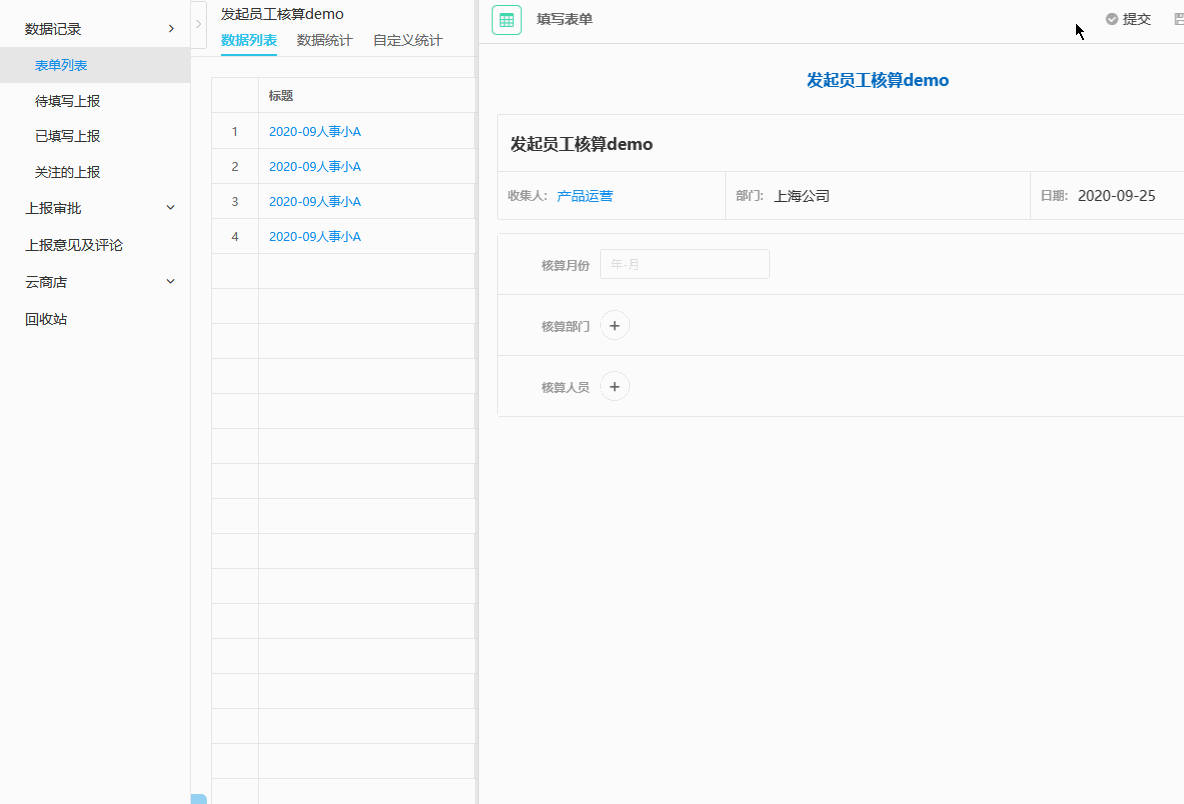Click the green form table icon
The width and height of the screenshot is (1184, 804).
(506, 20)
